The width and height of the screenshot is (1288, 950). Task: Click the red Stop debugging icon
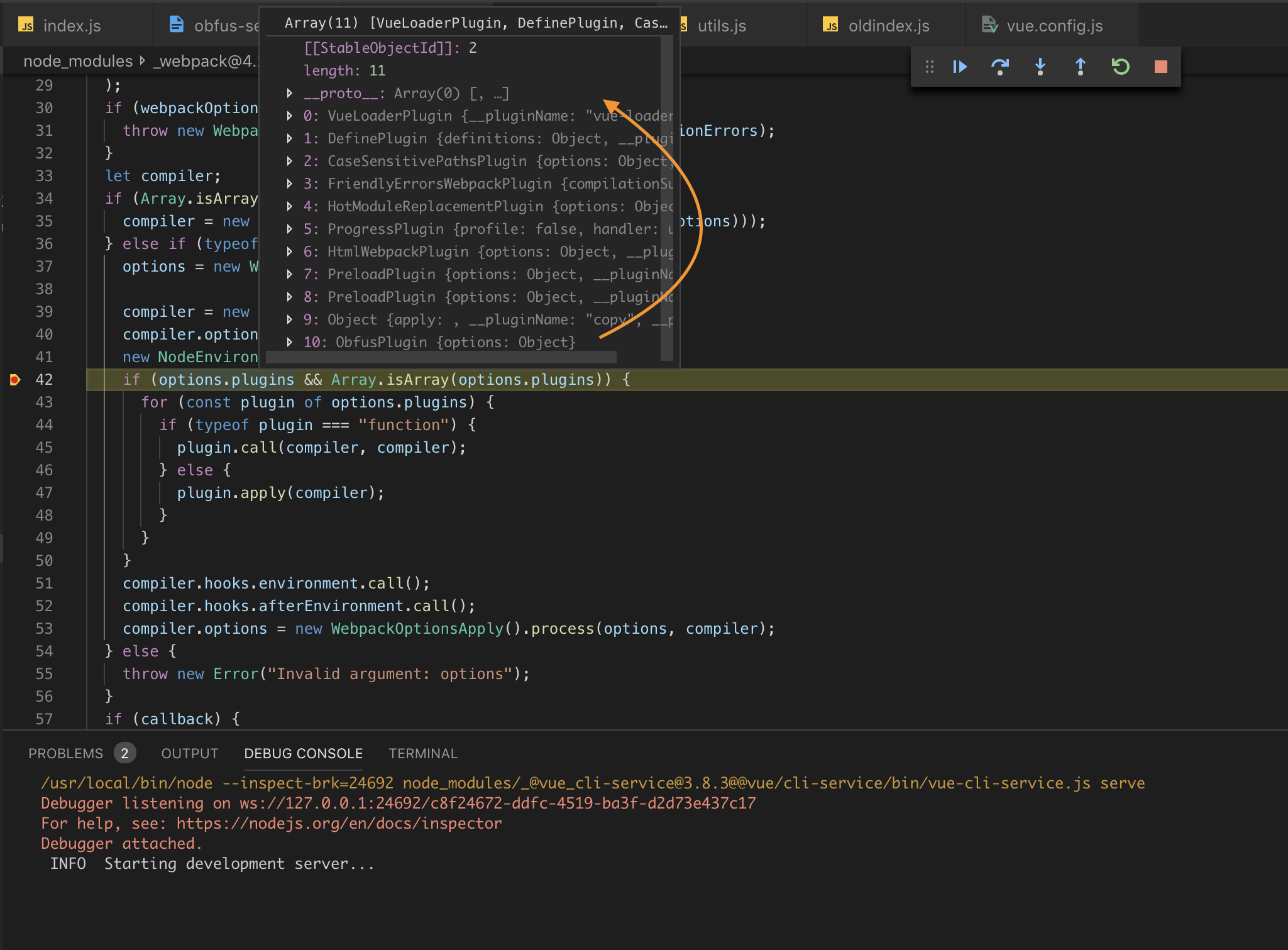pyautogui.click(x=1160, y=66)
